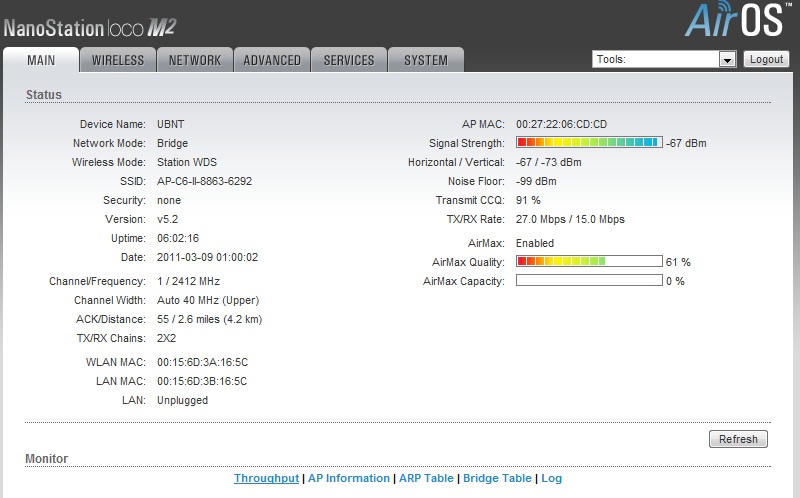Open the Tools dropdown arrow
The width and height of the screenshot is (800, 498).
tap(728, 60)
